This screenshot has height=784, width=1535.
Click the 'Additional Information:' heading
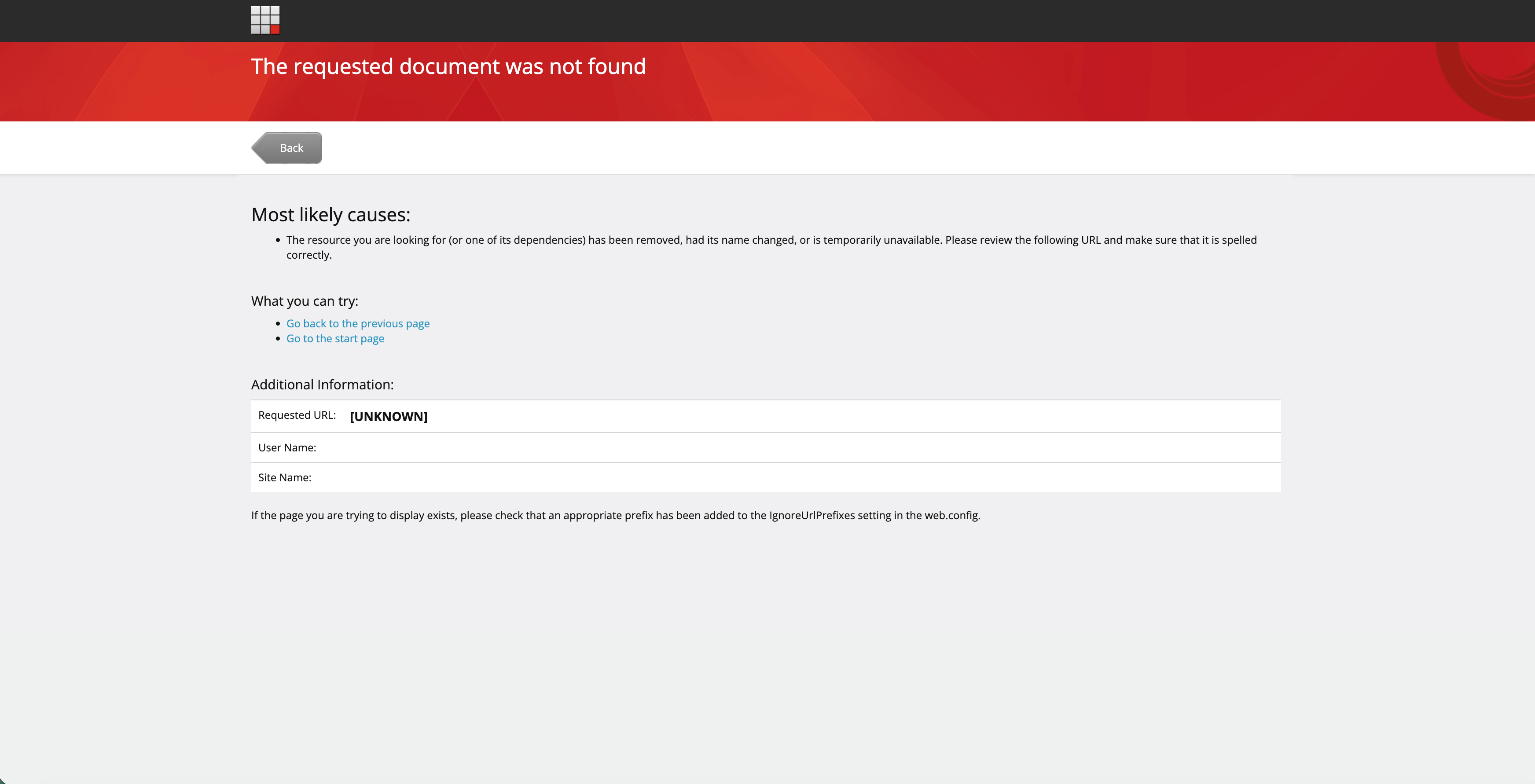tap(323, 384)
